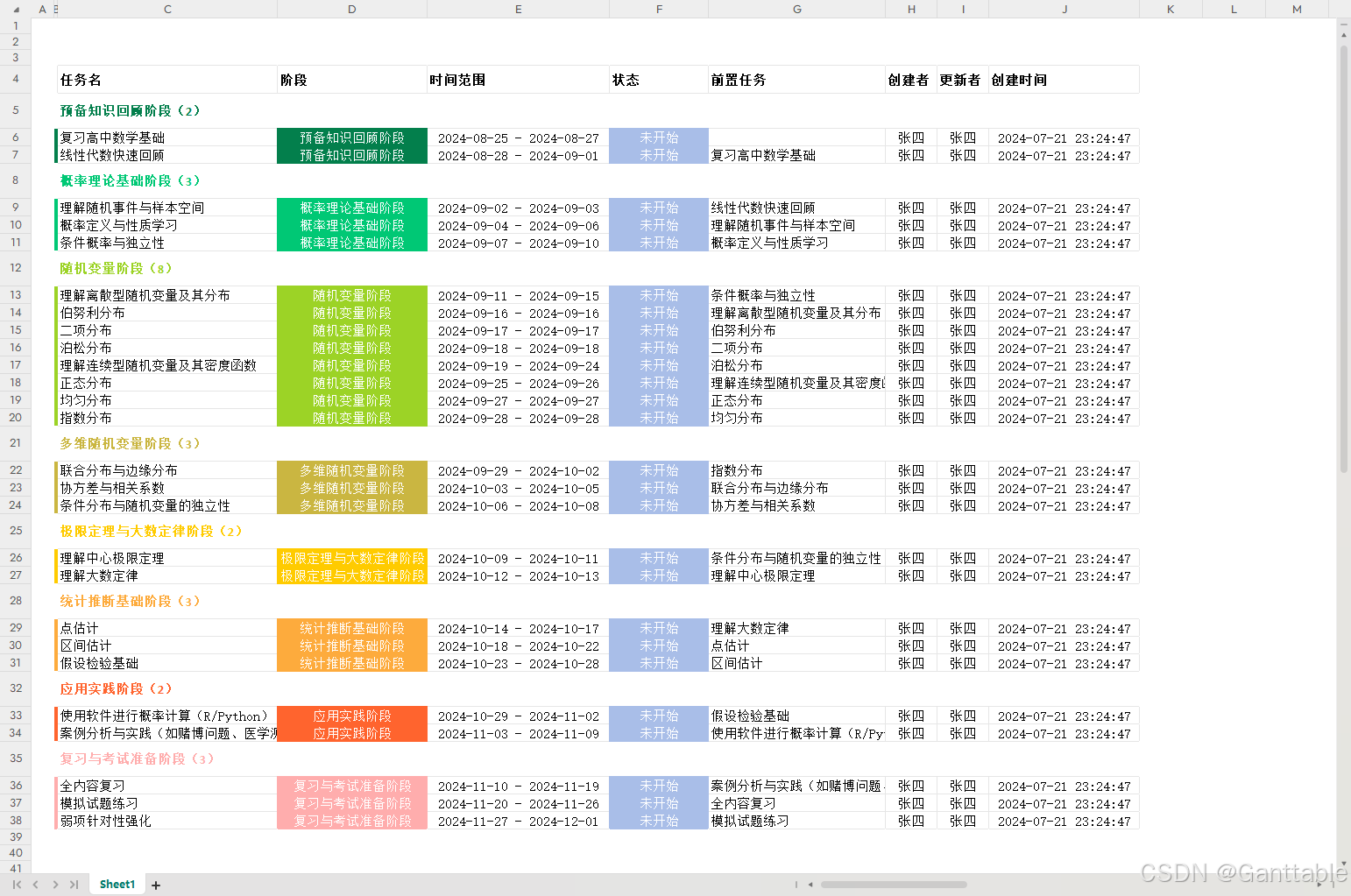Click the 创建者 header cell

point(911,80)
